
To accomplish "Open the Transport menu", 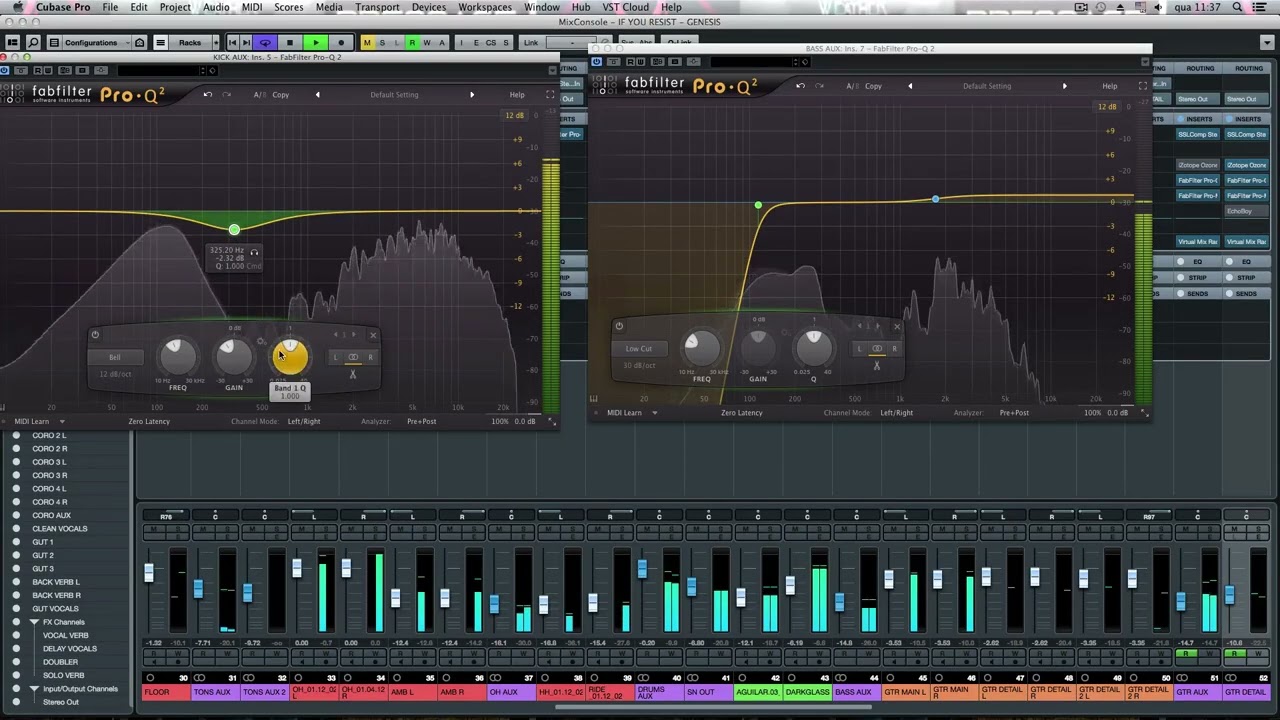I will (377, 7).
